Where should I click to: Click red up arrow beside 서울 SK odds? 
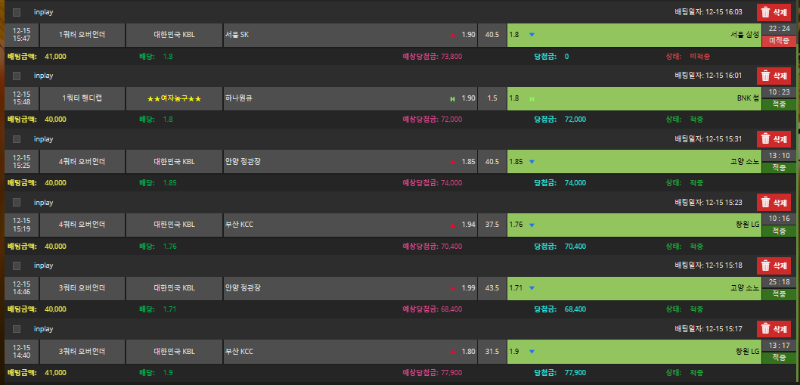pos(453,35)
